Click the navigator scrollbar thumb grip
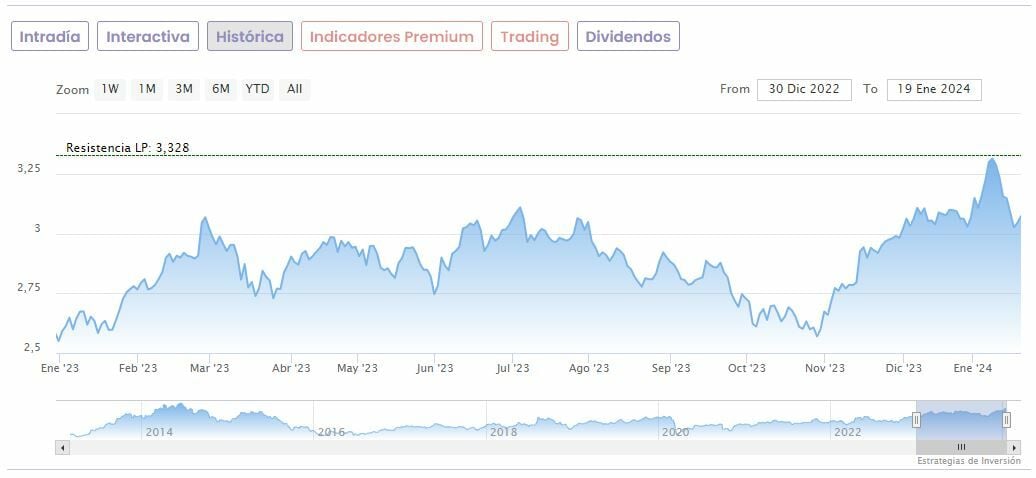Image resolution: width=1036 pixels, height=478 pixels. tap(961, 447)
